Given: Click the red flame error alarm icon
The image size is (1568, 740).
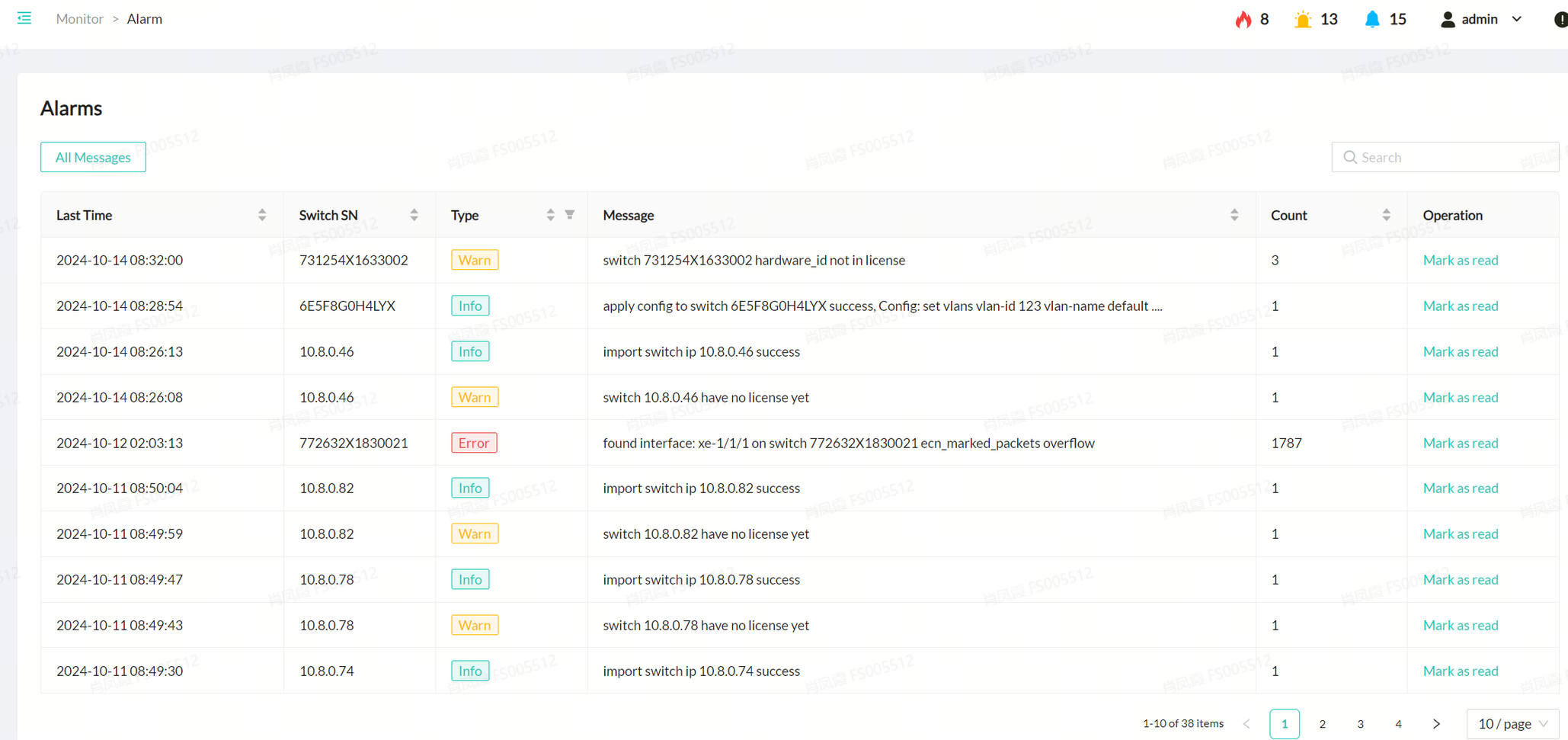Looking at the screenshot, I should point(1243,19).
